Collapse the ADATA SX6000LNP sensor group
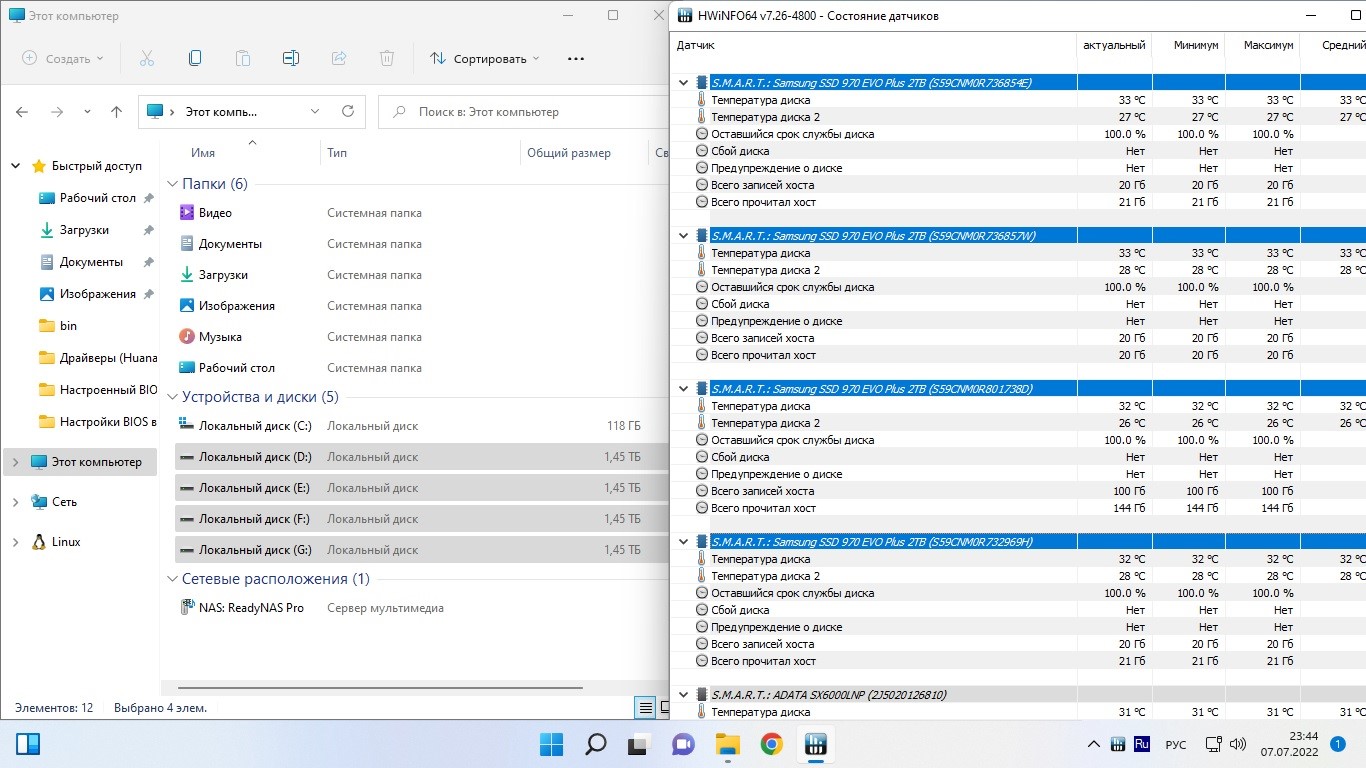Viewport: 1366px width, 768px height. pyautogui.click(x=683, y=694)
